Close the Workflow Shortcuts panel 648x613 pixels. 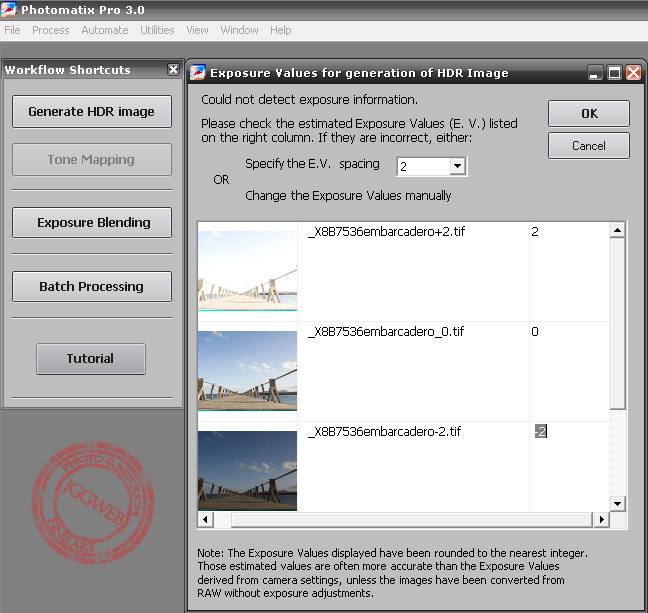tap(174, 69)
